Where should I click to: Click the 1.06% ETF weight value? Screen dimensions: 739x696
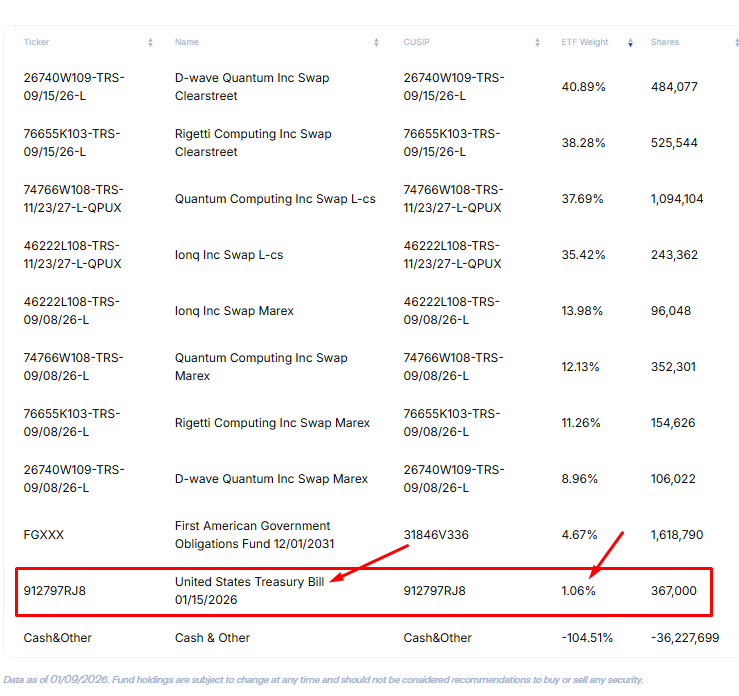click(578, 591)
